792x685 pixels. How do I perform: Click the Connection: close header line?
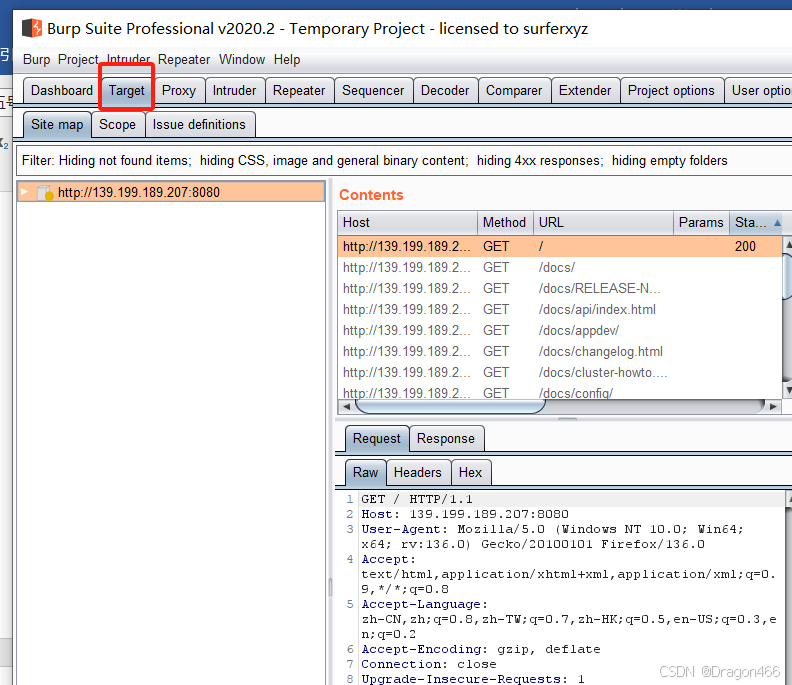click(x=429, y=664)
